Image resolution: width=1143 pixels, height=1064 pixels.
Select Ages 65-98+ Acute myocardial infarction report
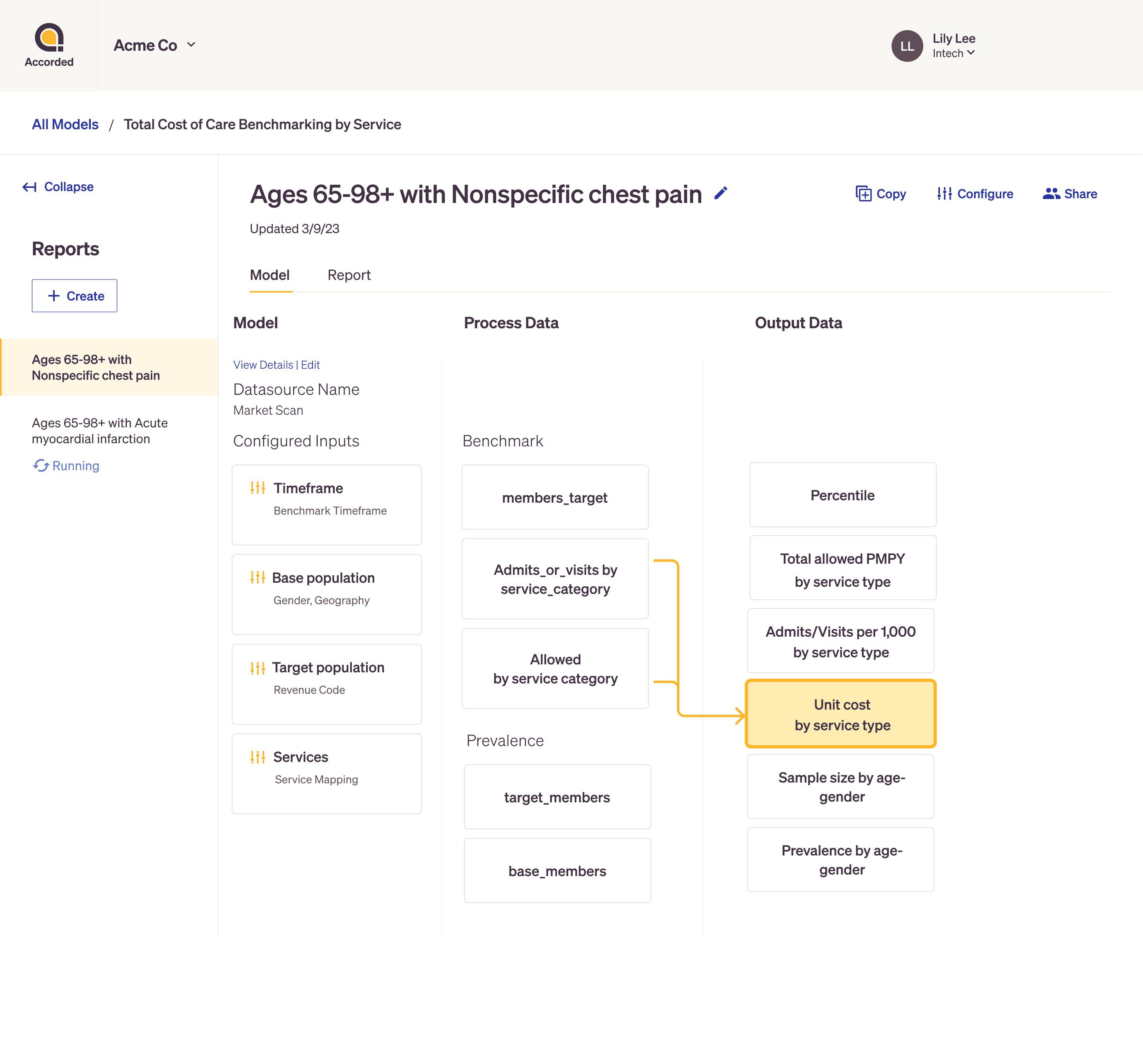point(100,431)
